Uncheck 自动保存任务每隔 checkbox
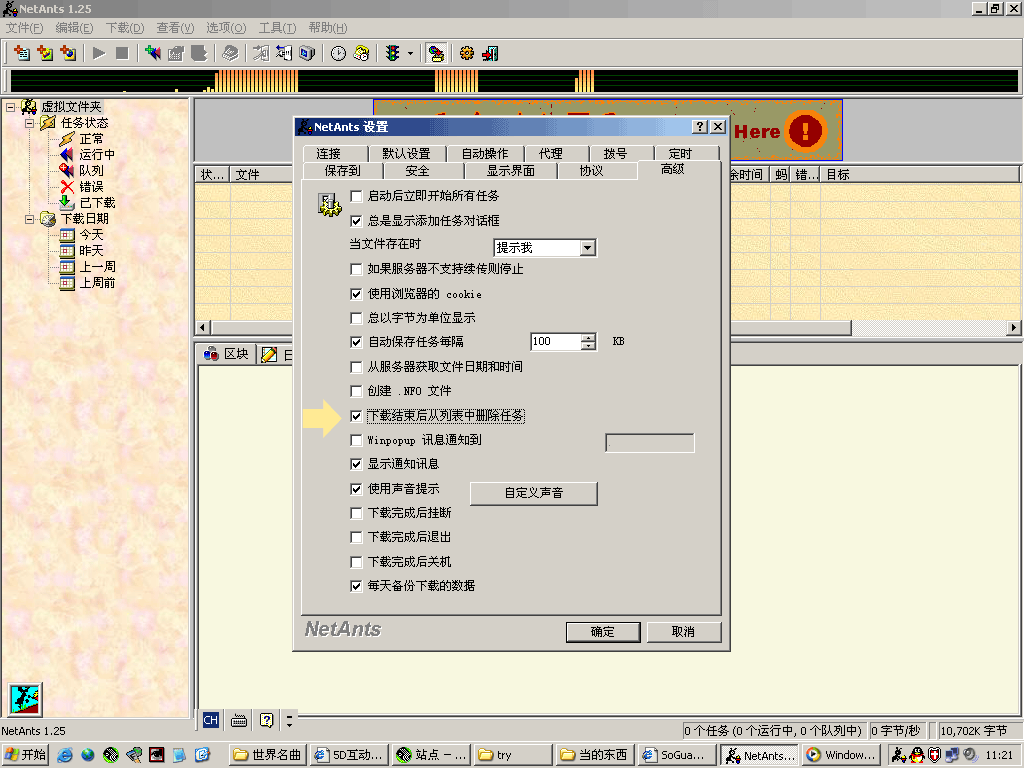The image size is (1024, 768). pyautogui.click(x=356, y=342)
